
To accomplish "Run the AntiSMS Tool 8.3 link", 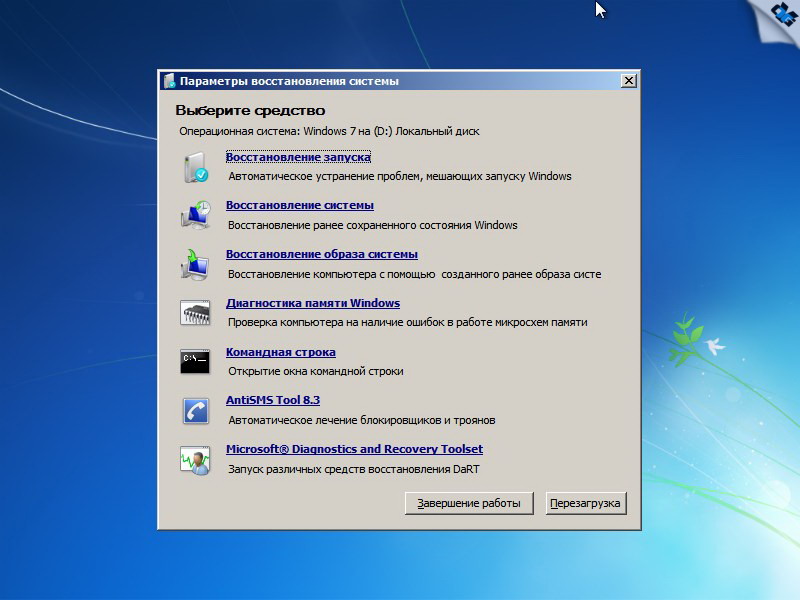I will click(x=273, y=400).
